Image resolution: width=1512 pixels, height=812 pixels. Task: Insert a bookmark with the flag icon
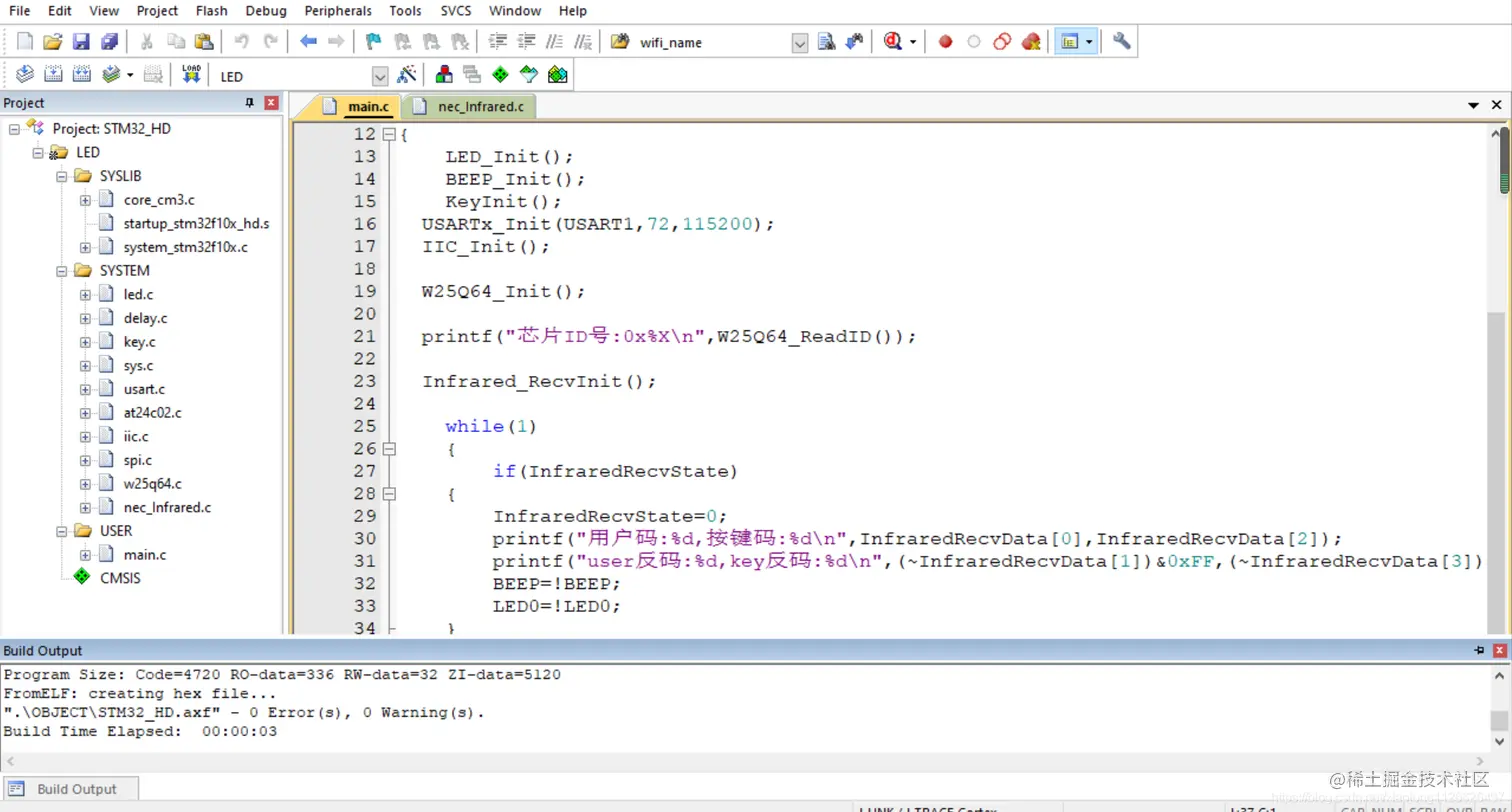point(374,42)
